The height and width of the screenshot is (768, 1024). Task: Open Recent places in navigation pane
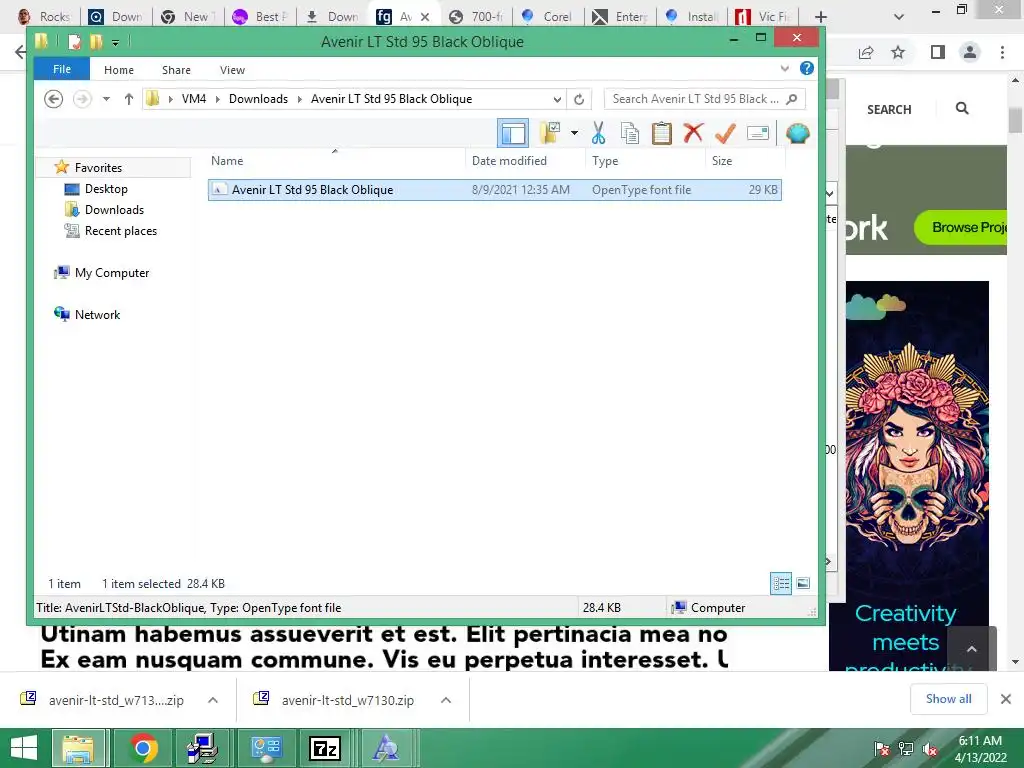pos(121,231)
